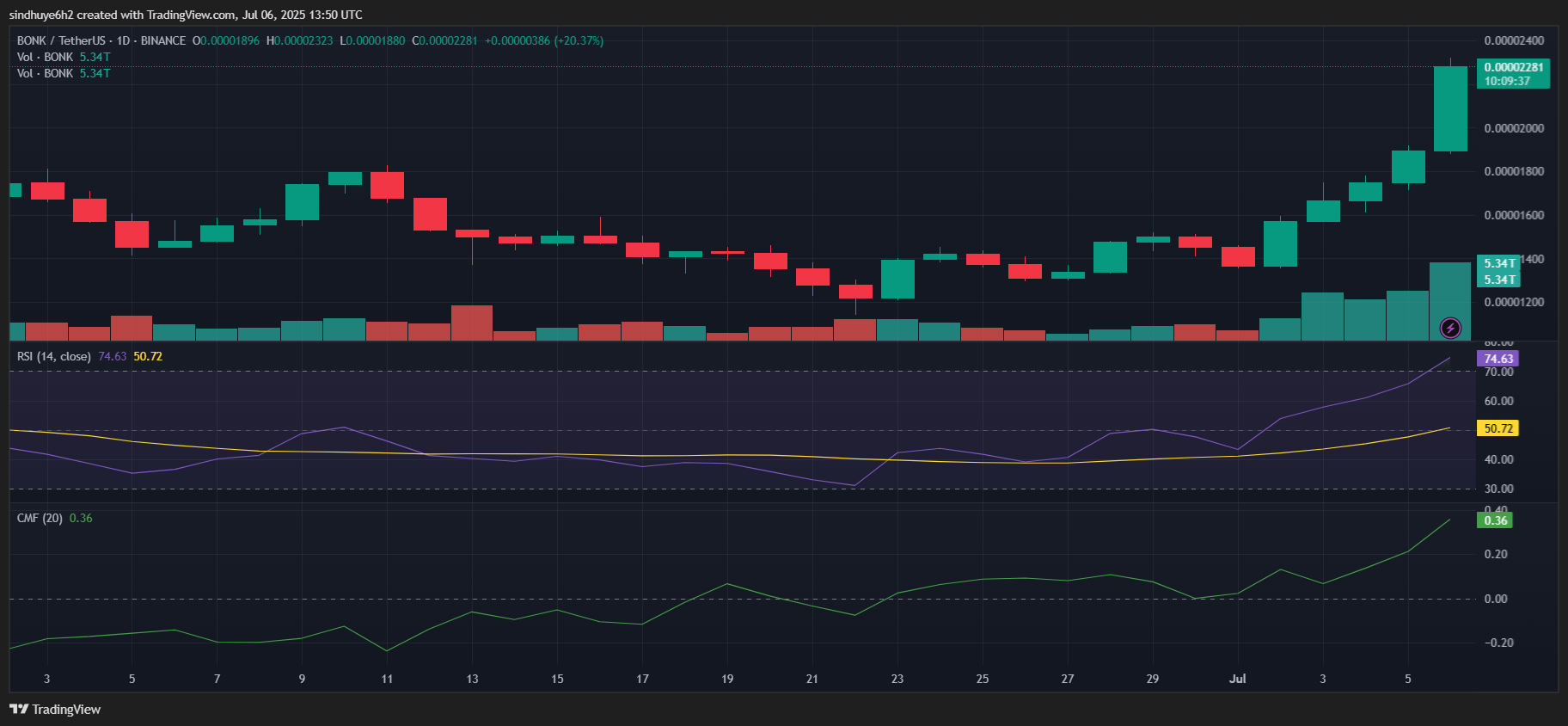The image size is (1568, 726).
Task: Click the 0.00002400 price axis label
Action: tap(1514, 40)
